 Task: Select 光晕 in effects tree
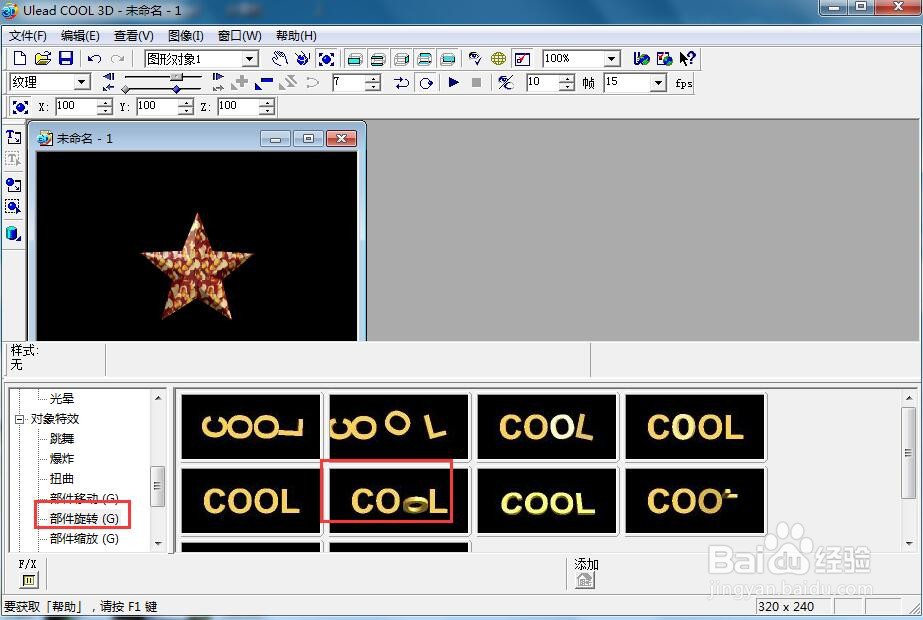[62, 399]
